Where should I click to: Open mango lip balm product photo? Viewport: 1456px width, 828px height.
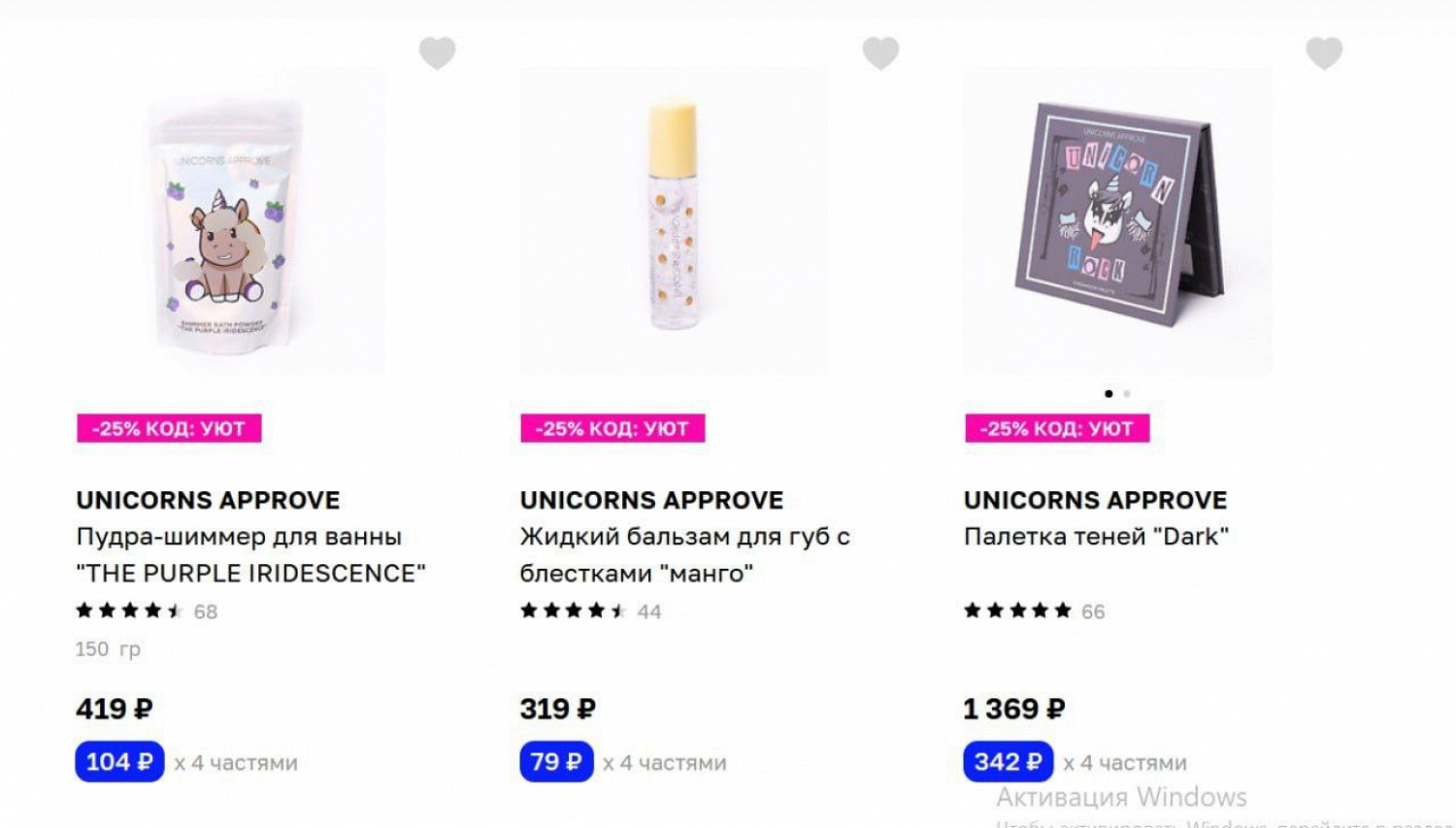pyautogui.click(x=674, y=221)
